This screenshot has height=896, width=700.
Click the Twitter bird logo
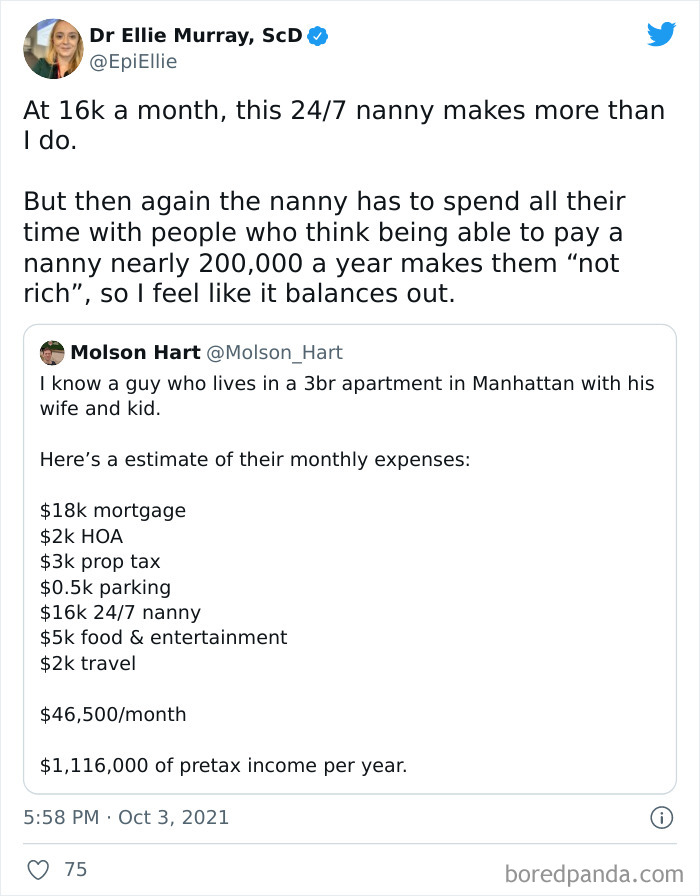point(662,35)
